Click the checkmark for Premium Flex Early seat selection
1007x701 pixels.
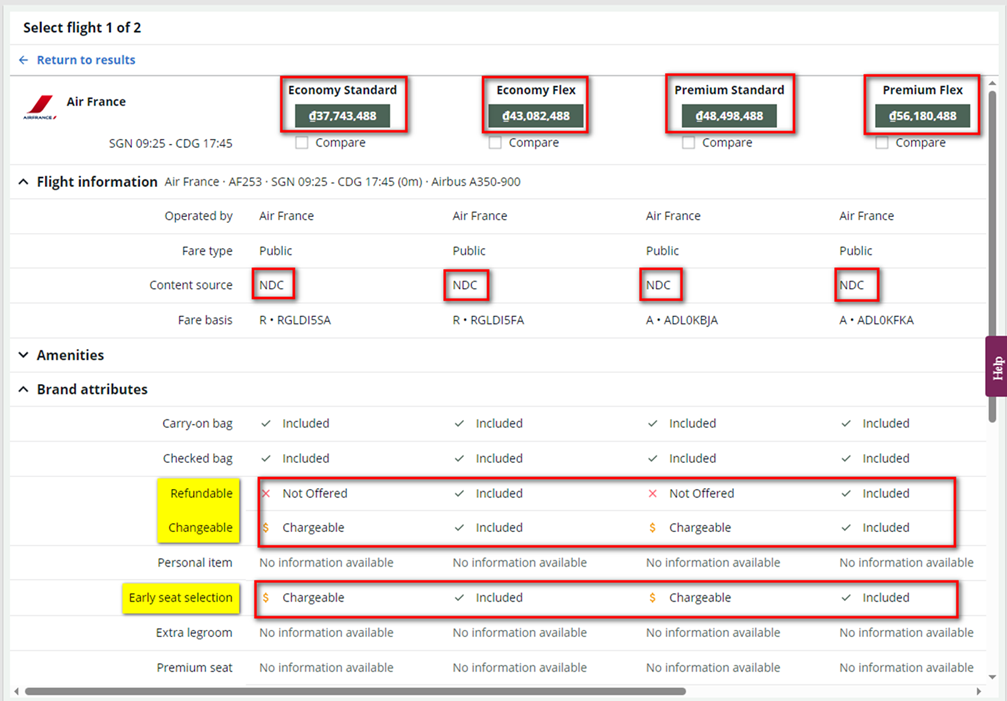[846, 598]
